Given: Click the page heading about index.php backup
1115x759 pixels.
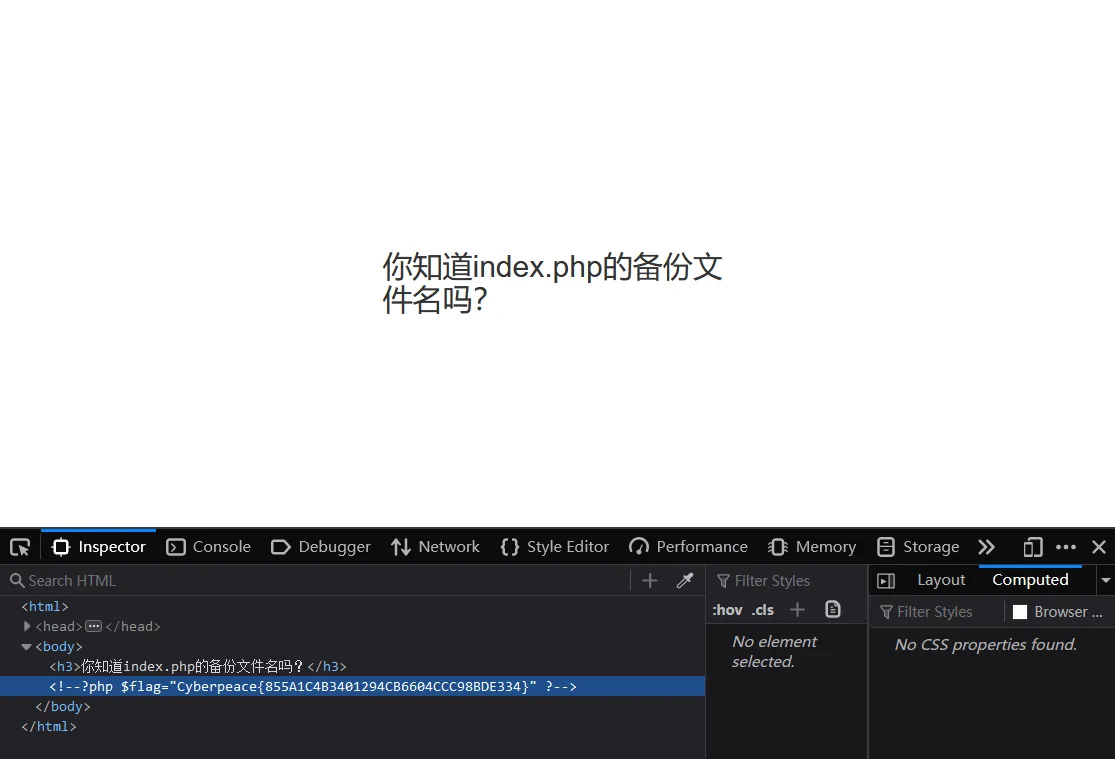Looking at the screenshot, I should (x=553, y=283).
